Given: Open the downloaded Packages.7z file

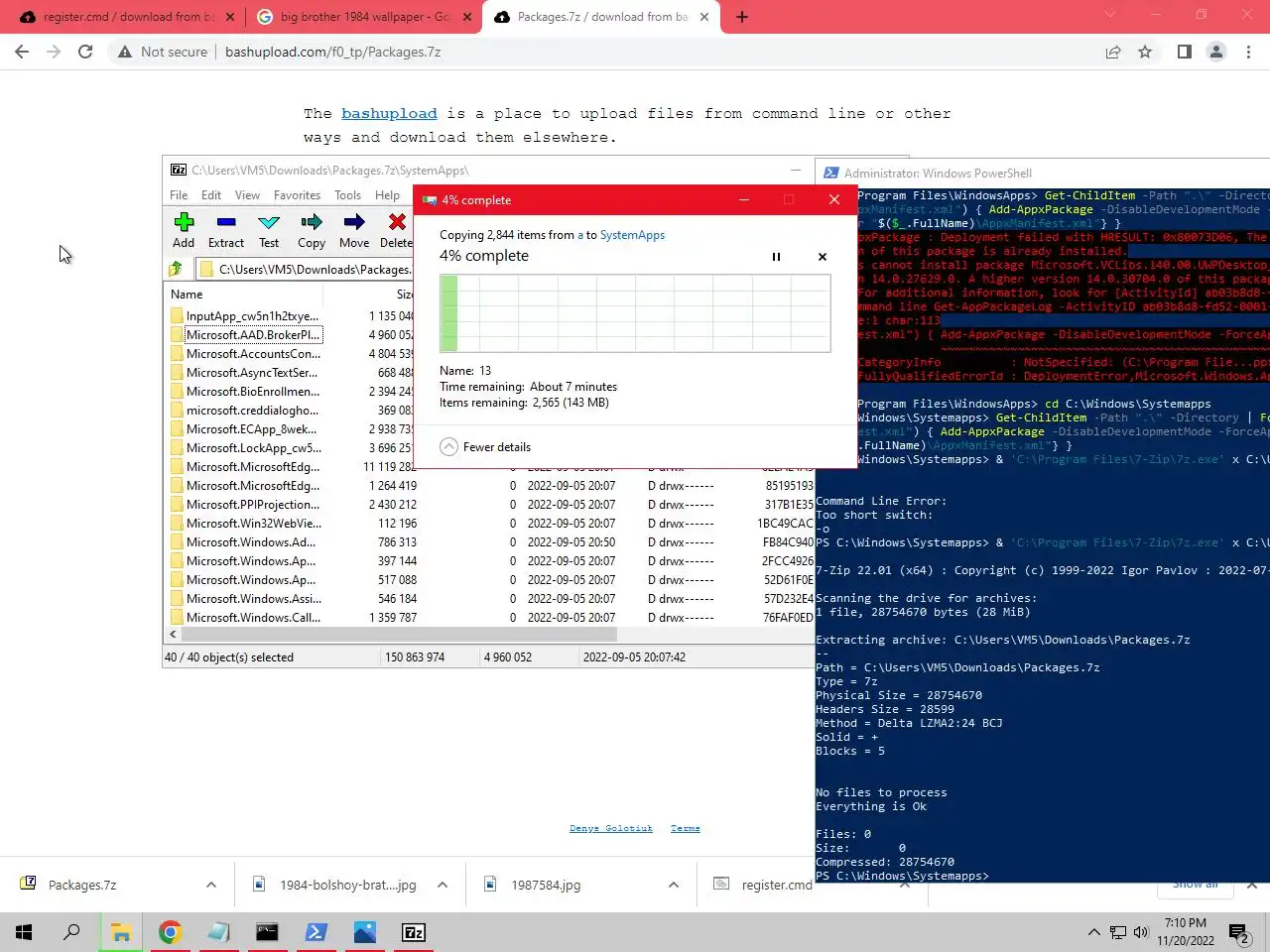Looking at the screenshot, I should [82, 885].
